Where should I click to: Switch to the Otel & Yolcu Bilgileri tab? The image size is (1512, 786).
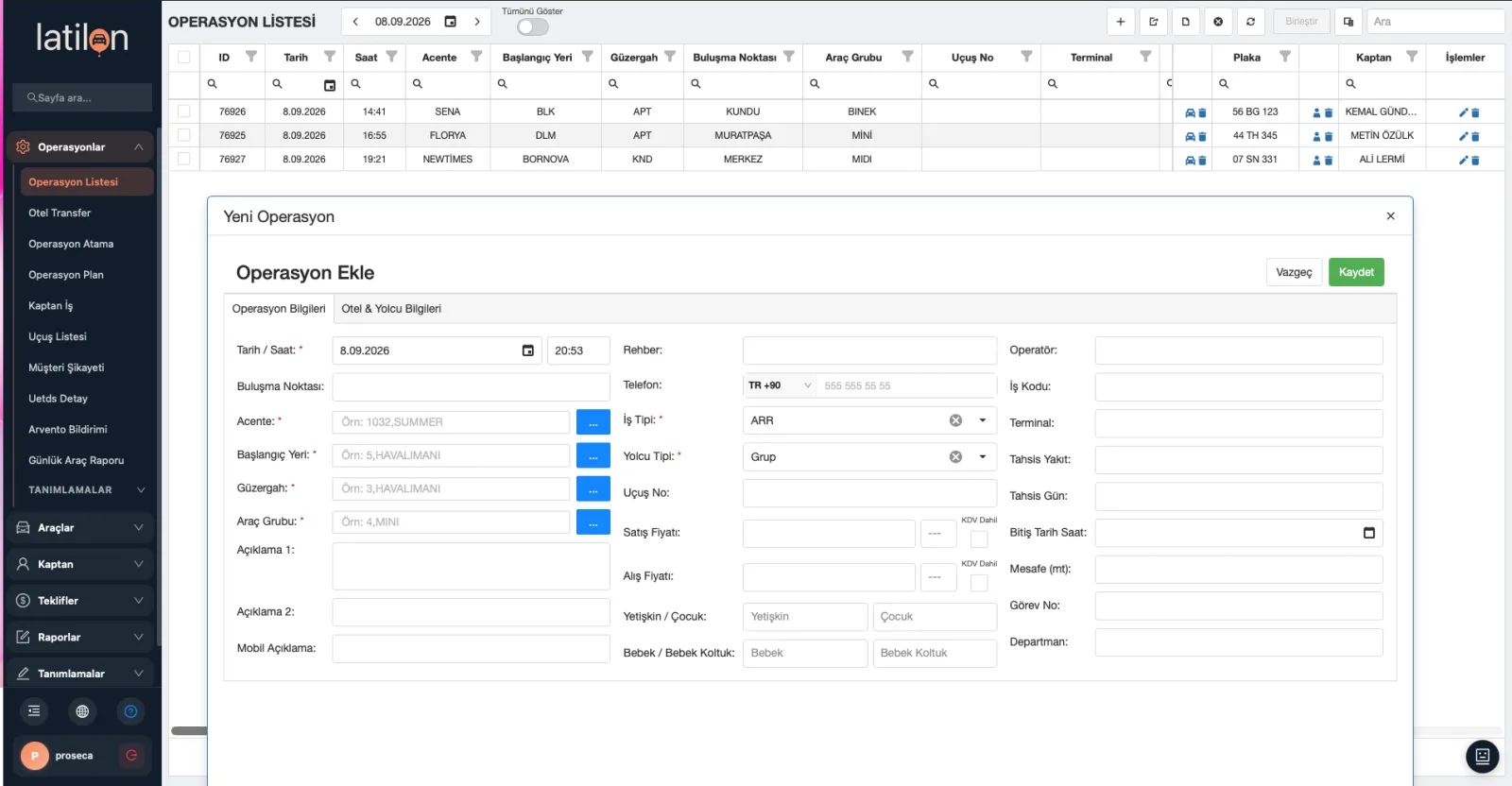[391, 309]
